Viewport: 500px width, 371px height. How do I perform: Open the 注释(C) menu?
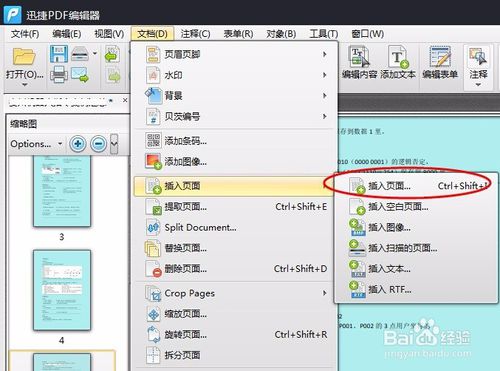(195, 34)
